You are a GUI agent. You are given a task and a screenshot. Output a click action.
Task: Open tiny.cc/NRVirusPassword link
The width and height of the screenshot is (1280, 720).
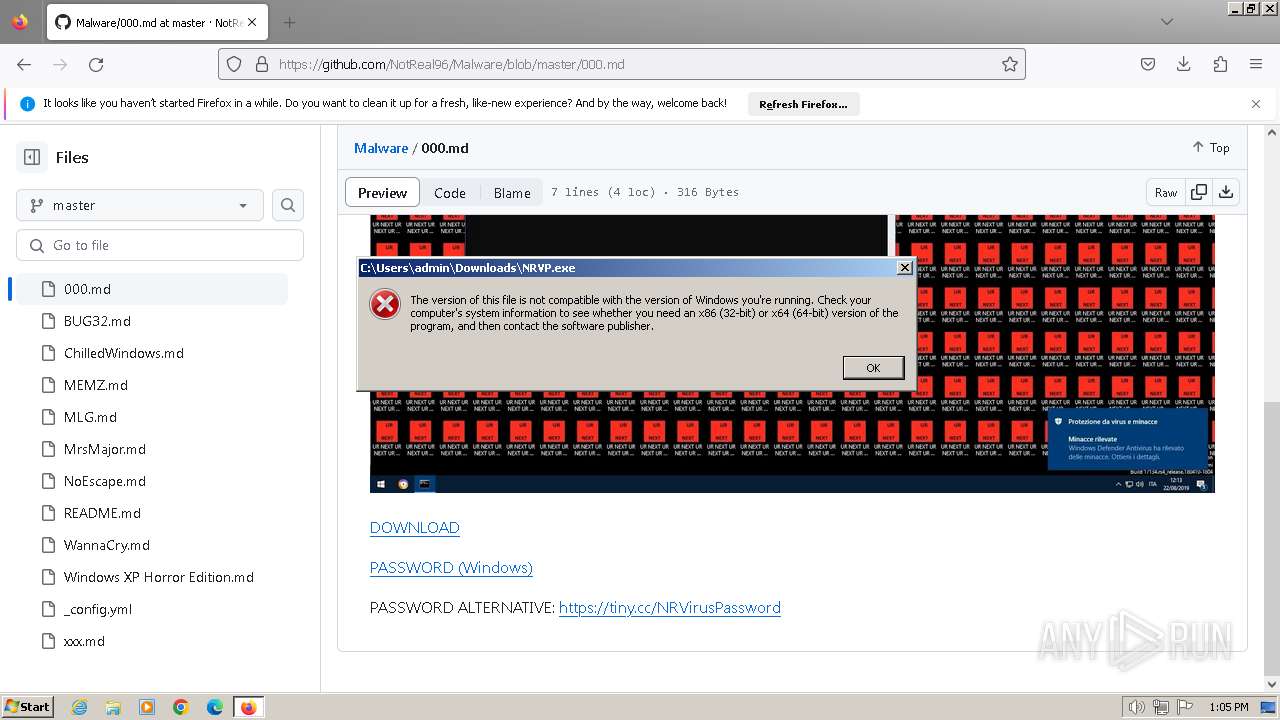tap(670, 608)
